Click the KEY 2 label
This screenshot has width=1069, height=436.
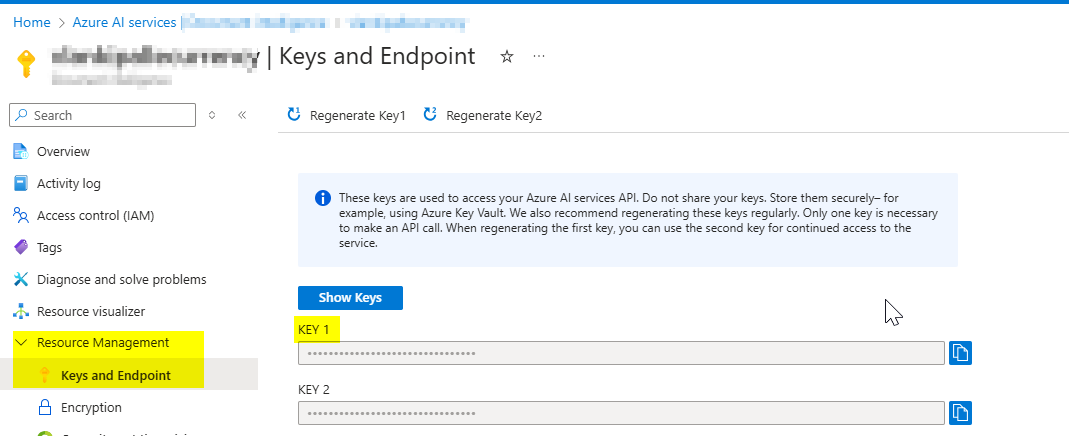click(x=314, y=390)
